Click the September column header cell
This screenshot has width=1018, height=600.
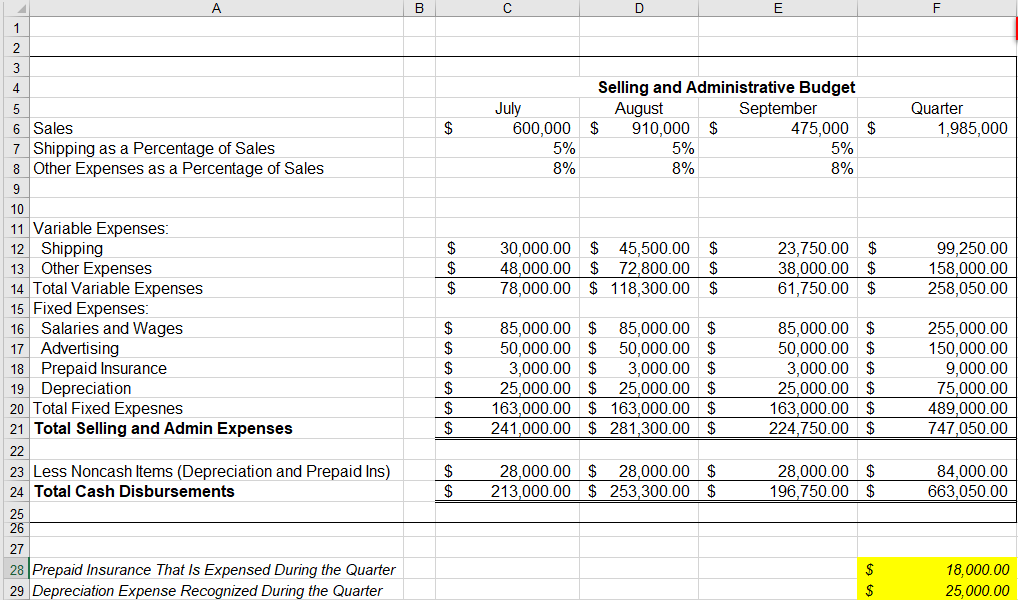point(778,108)
